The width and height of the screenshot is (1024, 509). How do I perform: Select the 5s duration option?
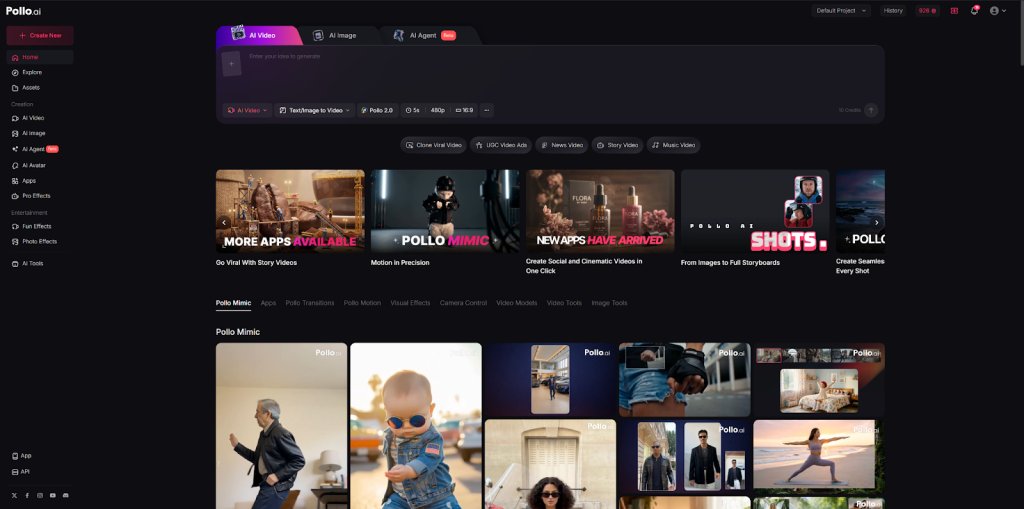(411, 110)
